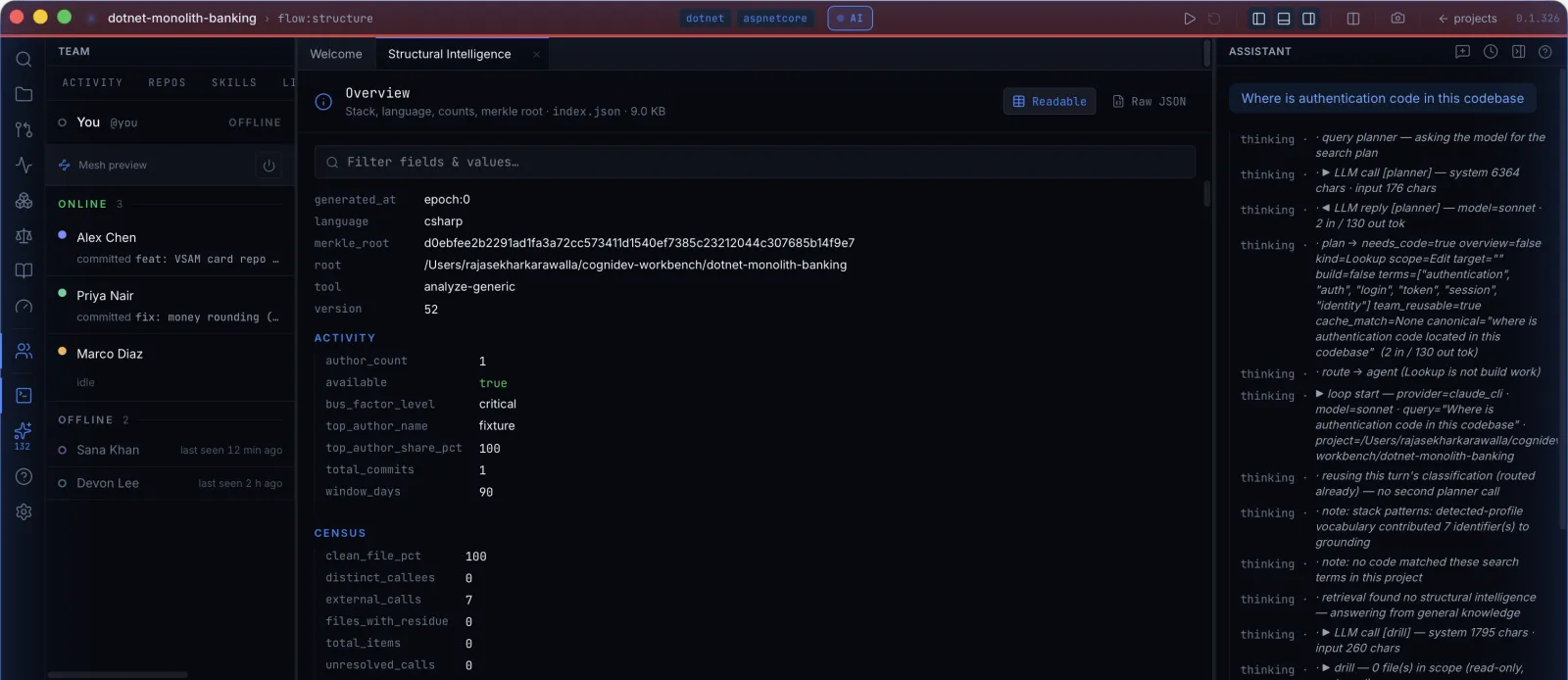
Task: Open the balance scales icon in sidebar
Action: point(24,235)
